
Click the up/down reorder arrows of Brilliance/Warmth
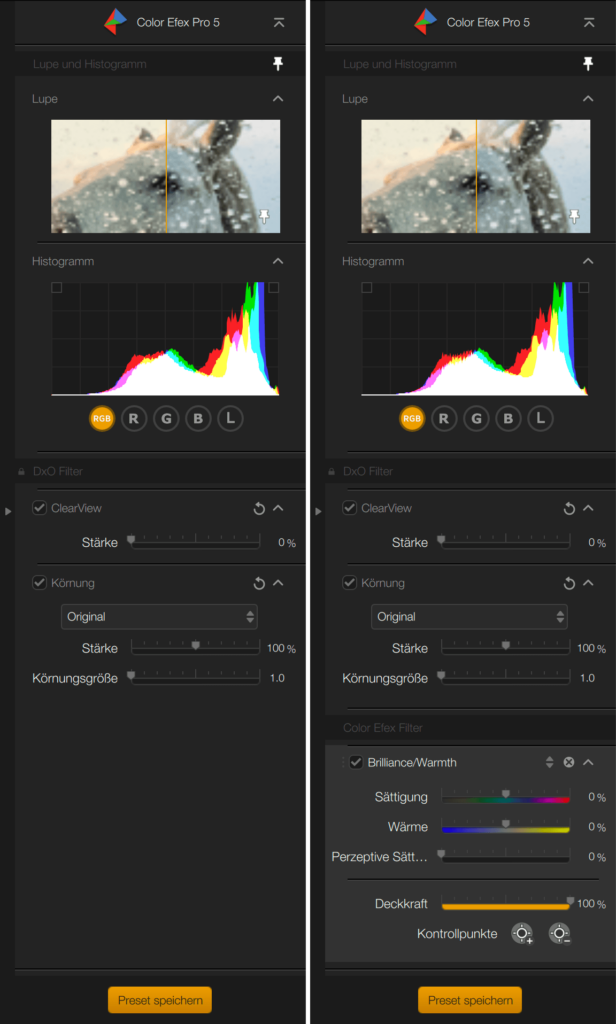tap(549, 762)
